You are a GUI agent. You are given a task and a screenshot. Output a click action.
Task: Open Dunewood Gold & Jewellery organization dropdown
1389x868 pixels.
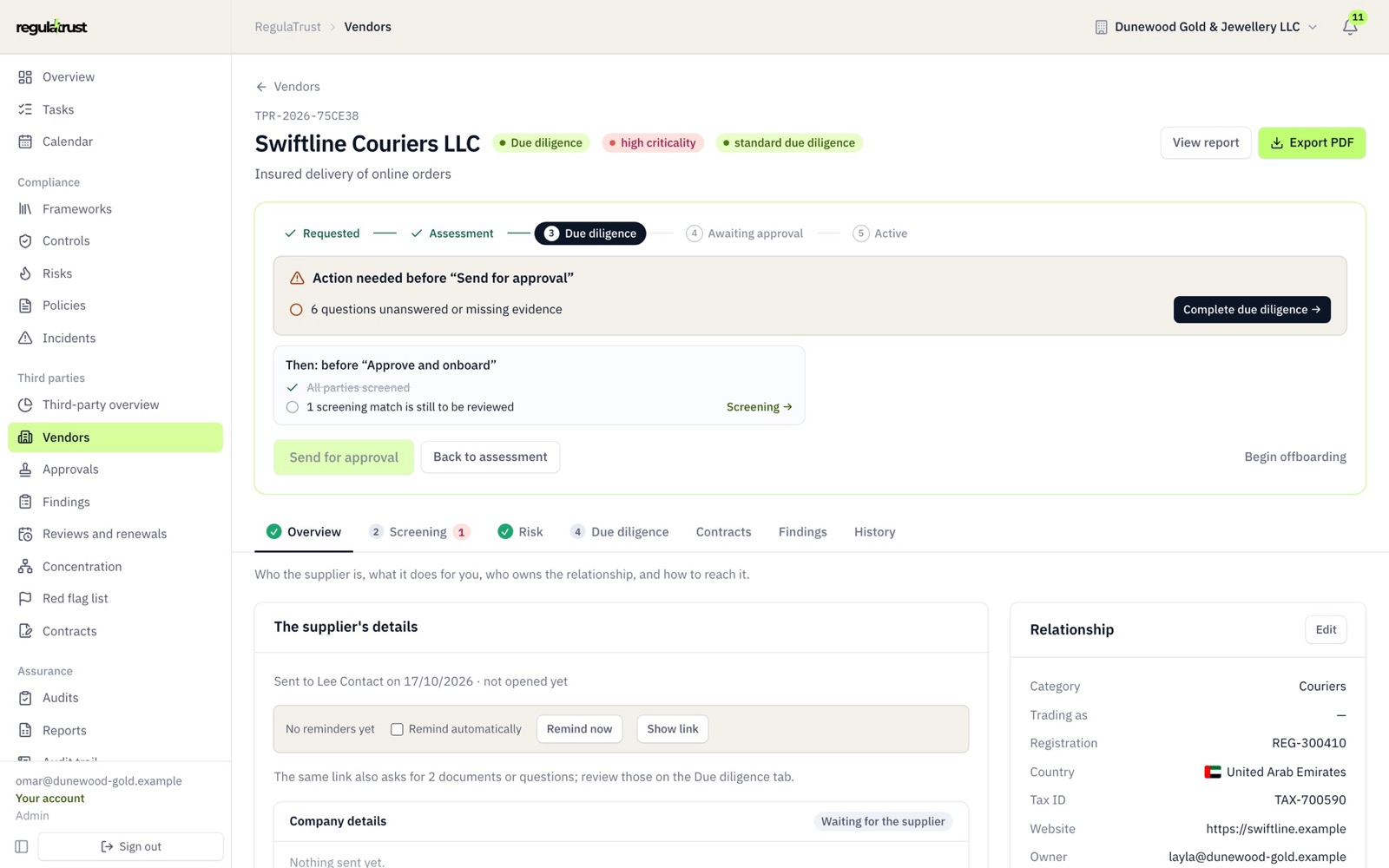tap(1206, 27)
